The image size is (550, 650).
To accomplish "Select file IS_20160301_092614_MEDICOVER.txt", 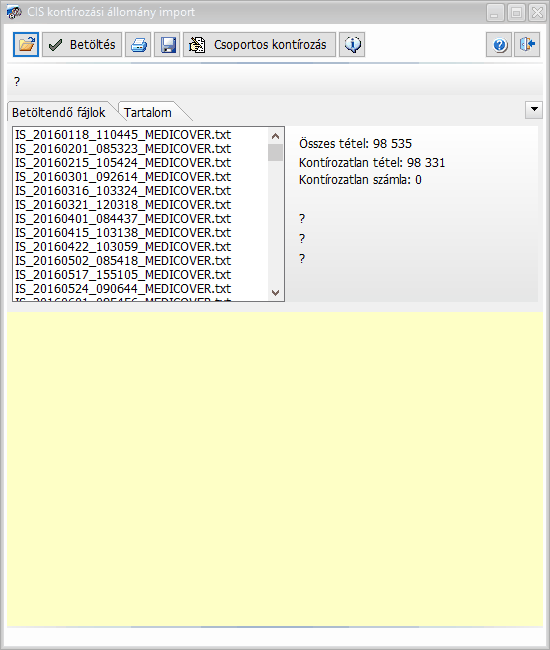I will (123, 177).
